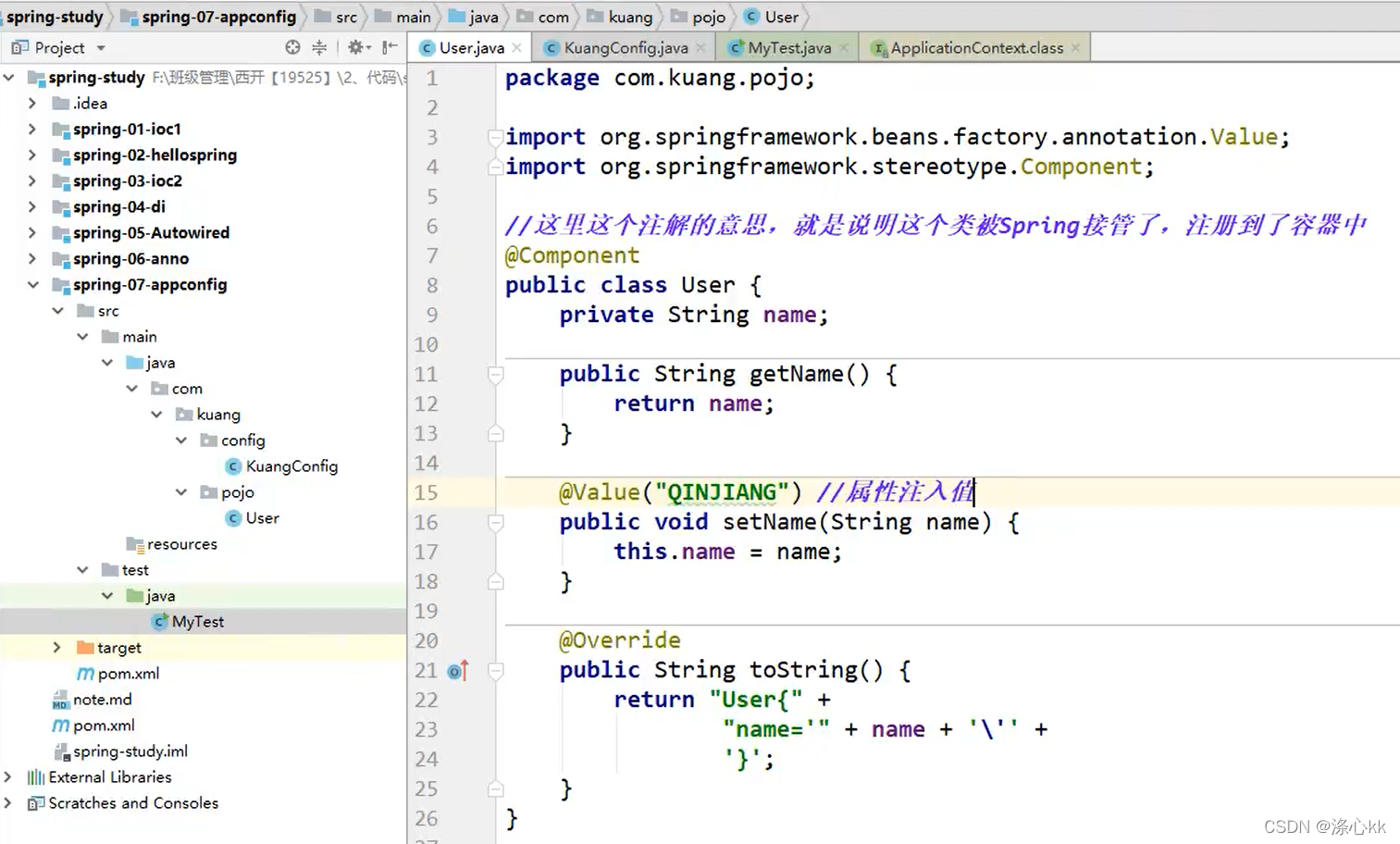Image resolution: width=1400 pixels, height=844 pixels.
Task: Click the @Component annotation in code
Action: (x=572, y=255)
